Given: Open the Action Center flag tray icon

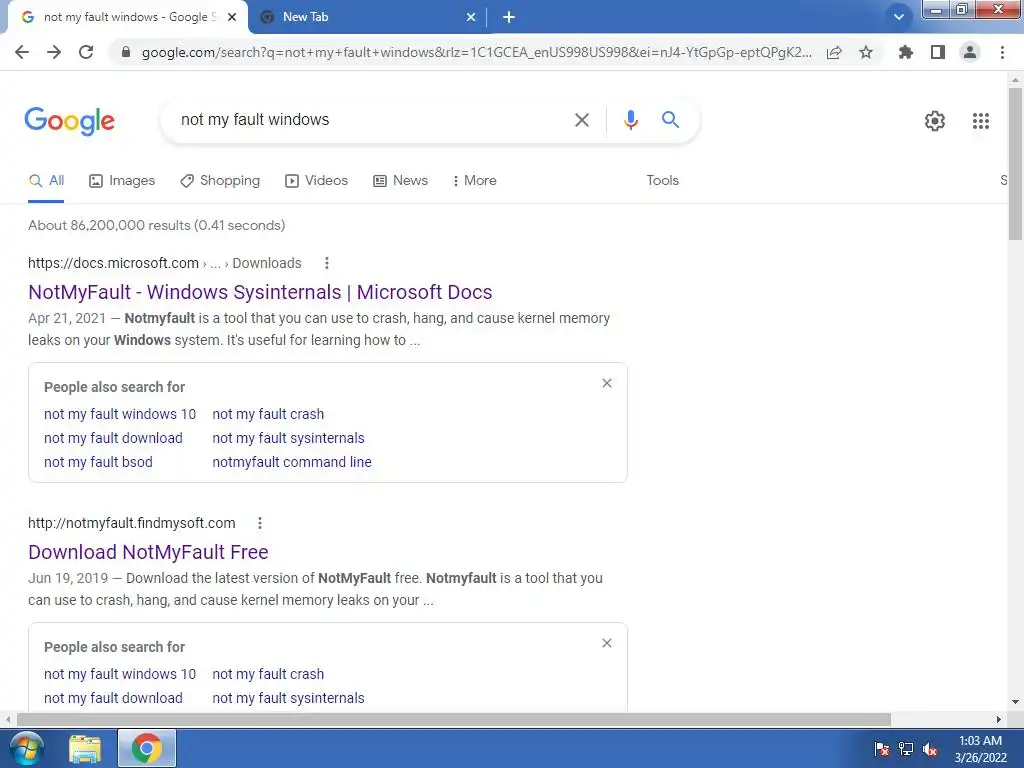Looking at the screenshot, I should click(x=882, y=749).
